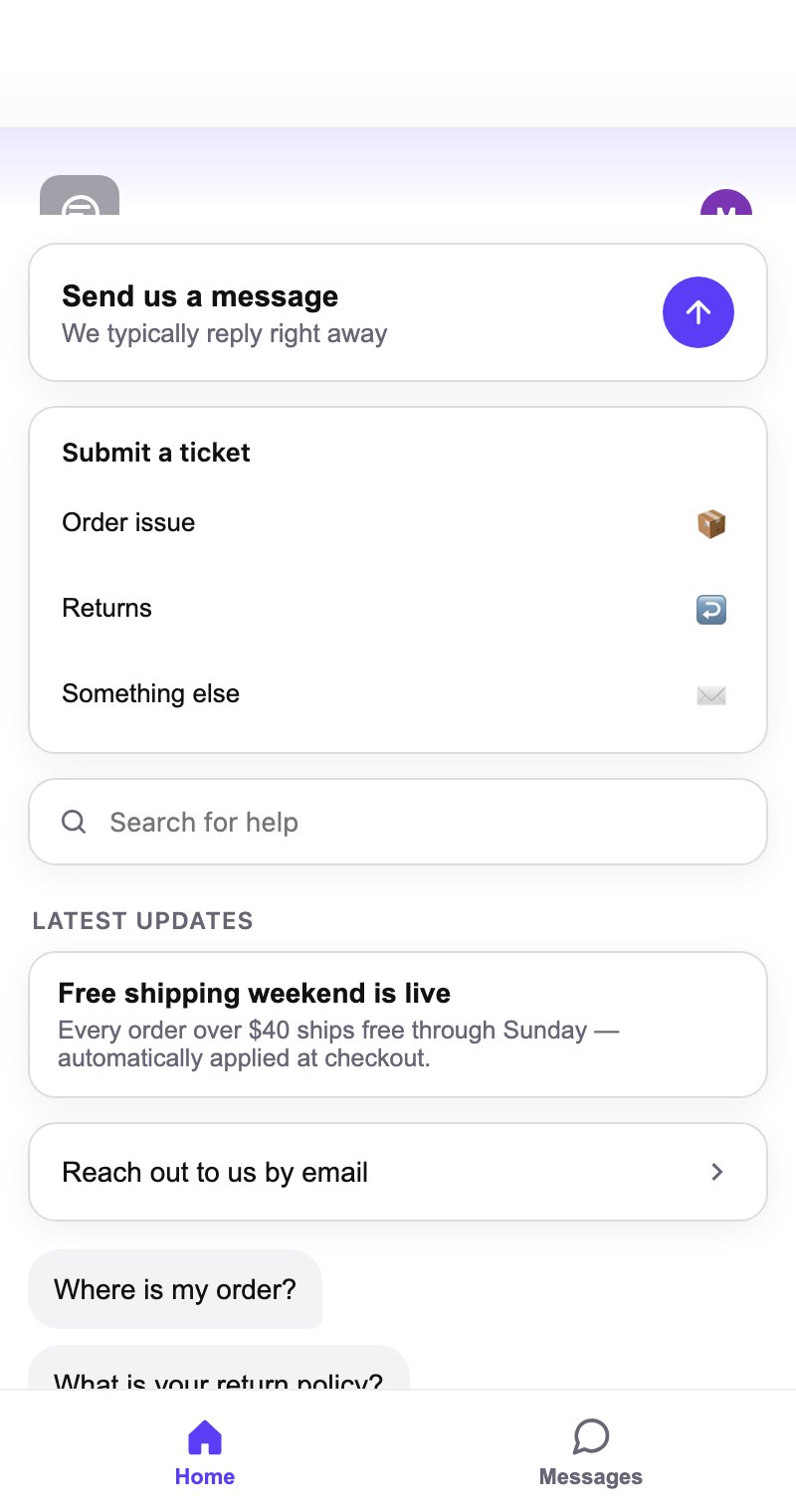Open the Free shipping weekend update
This screenshot has height=1512, width=796.
(398, 1025)
